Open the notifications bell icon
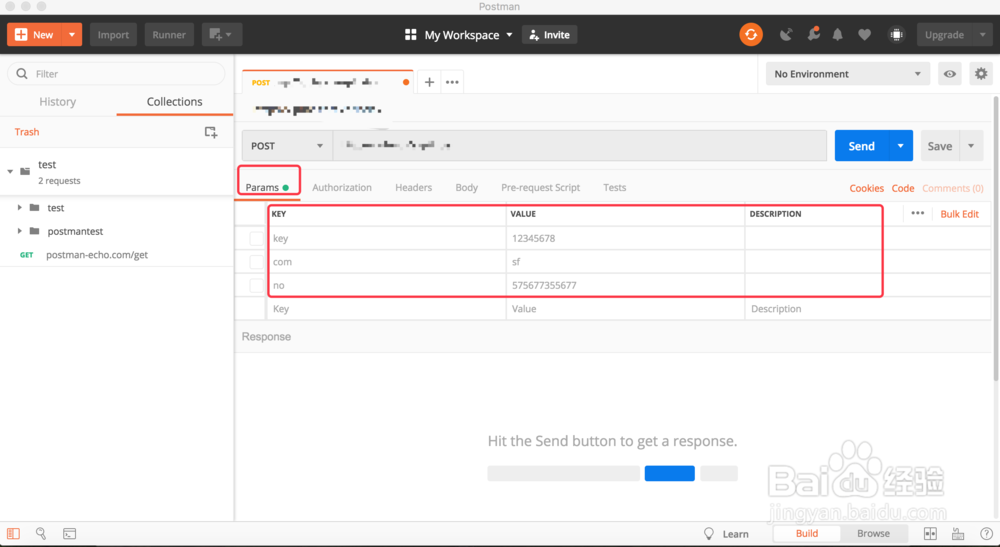The height and width of the screenshot is (547, 1000). point(837,35)
